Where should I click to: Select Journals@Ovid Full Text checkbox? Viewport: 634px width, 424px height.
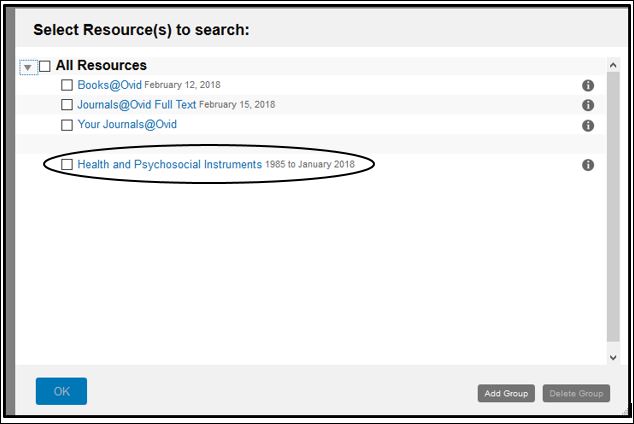[x=67, y=105]
